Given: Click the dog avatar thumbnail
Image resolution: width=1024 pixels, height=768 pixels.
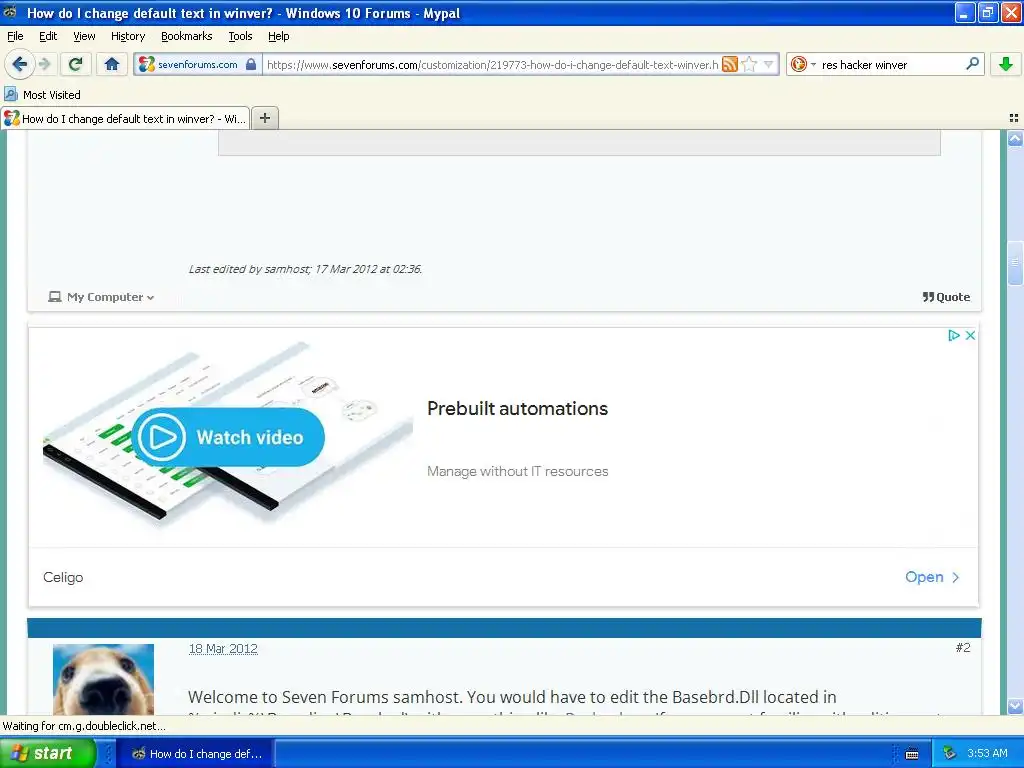Looking at the screenshot, I should tap(103, 679).
